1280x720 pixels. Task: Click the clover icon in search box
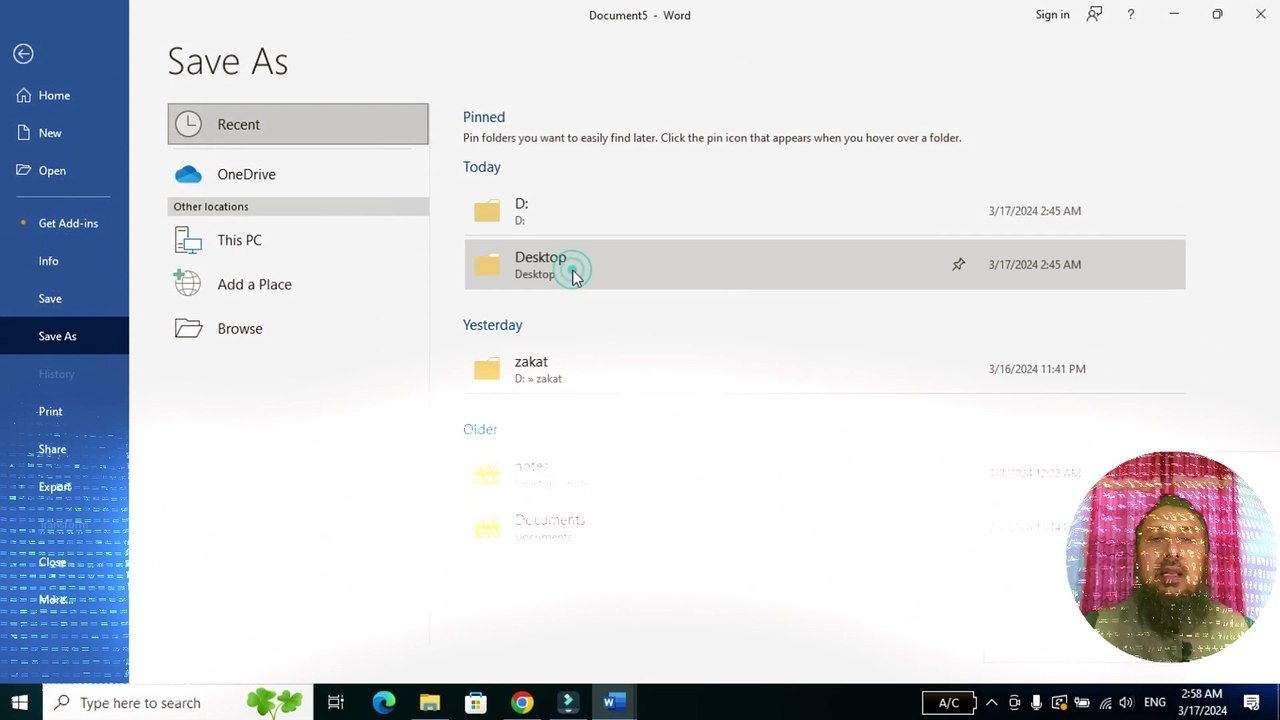[x=274, y=702]
